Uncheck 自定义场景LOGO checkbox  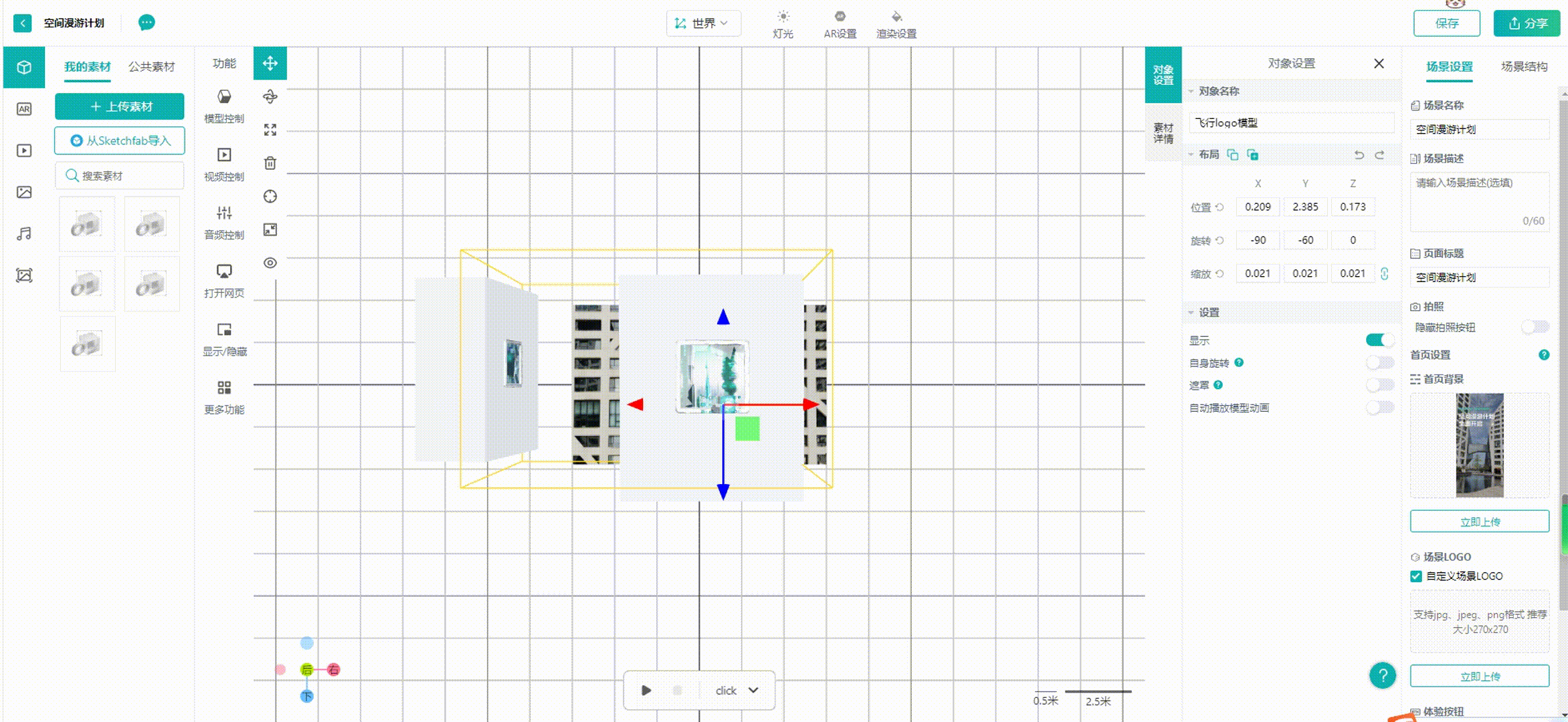point(1416,576)
